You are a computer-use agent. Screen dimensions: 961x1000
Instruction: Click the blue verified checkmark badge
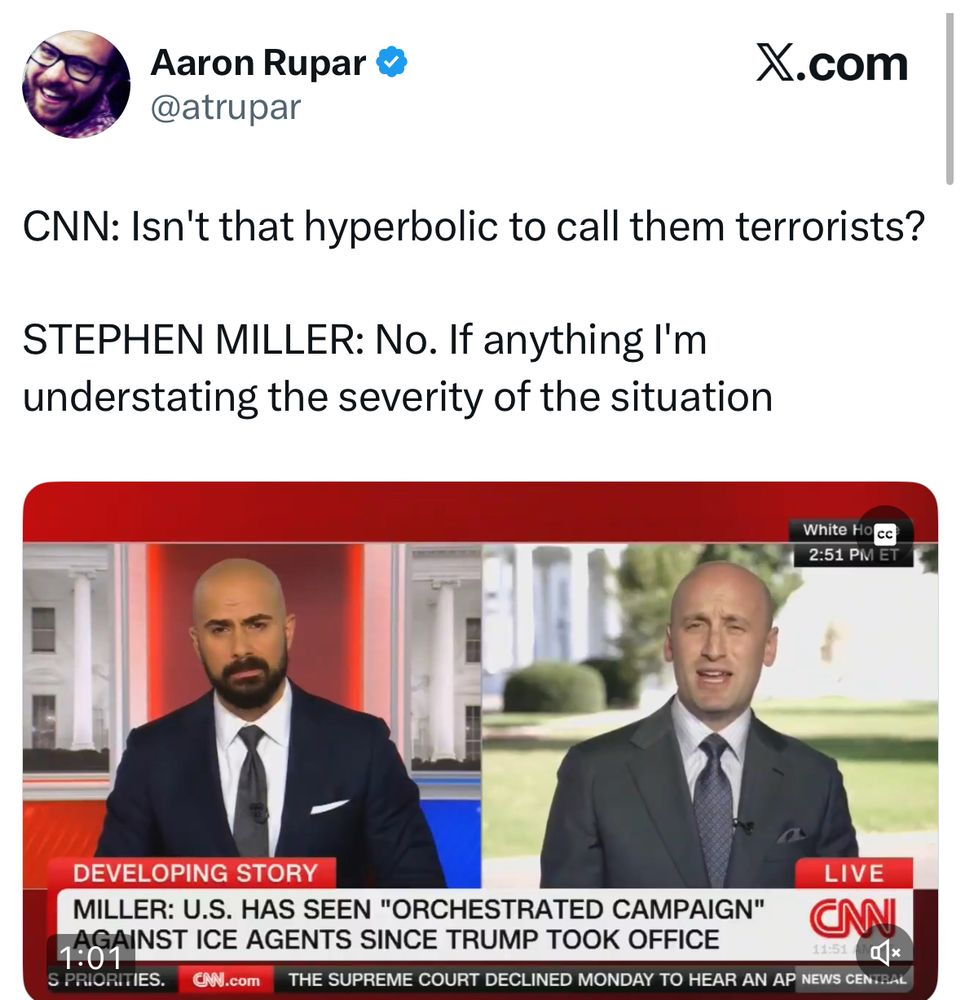392,62
